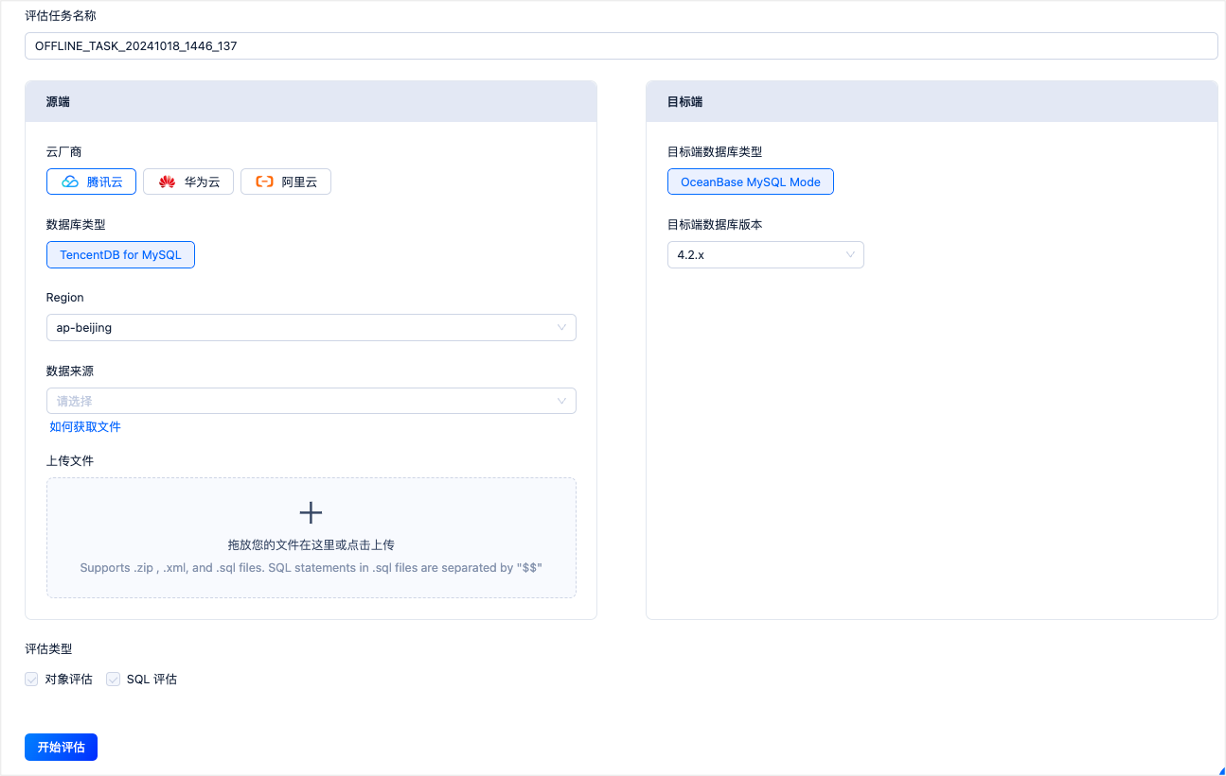Open target version dropdown 4.2.x
The height and width of the screenshot is (776, 1226).
(x=765, y=255)
